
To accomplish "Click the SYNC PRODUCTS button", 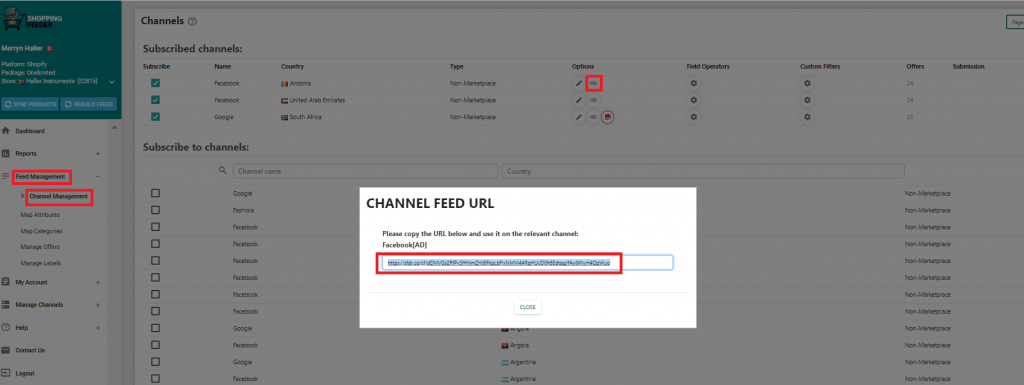I will 30,104.
